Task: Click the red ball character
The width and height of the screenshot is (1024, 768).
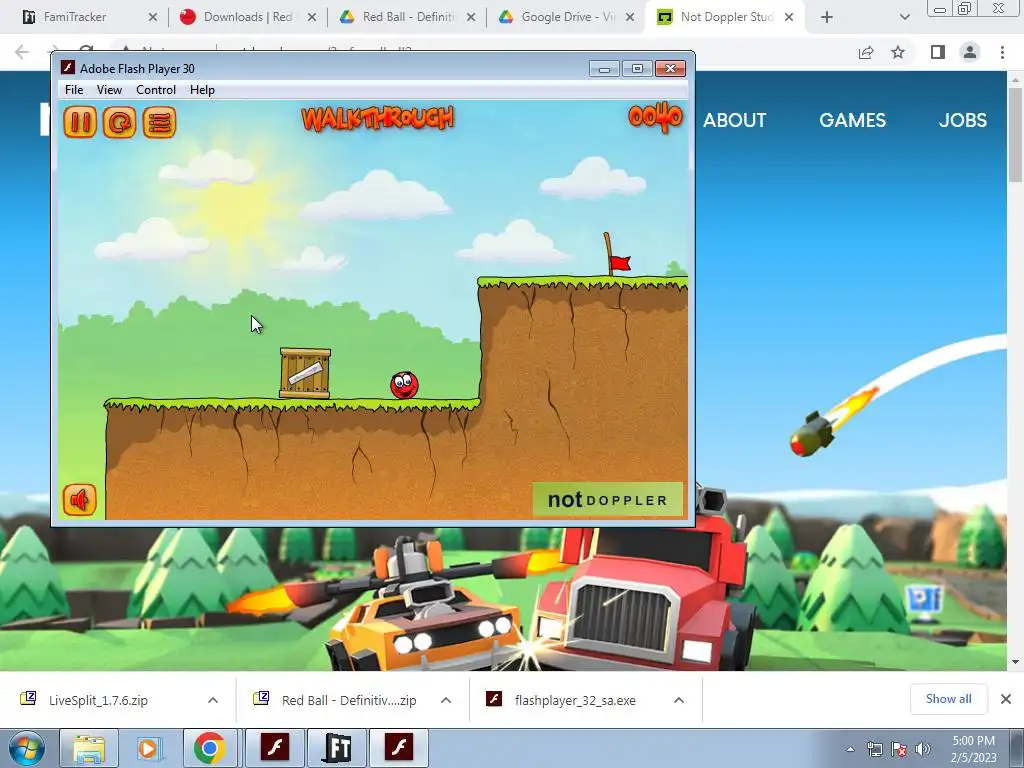Action: tap(404, 385)
